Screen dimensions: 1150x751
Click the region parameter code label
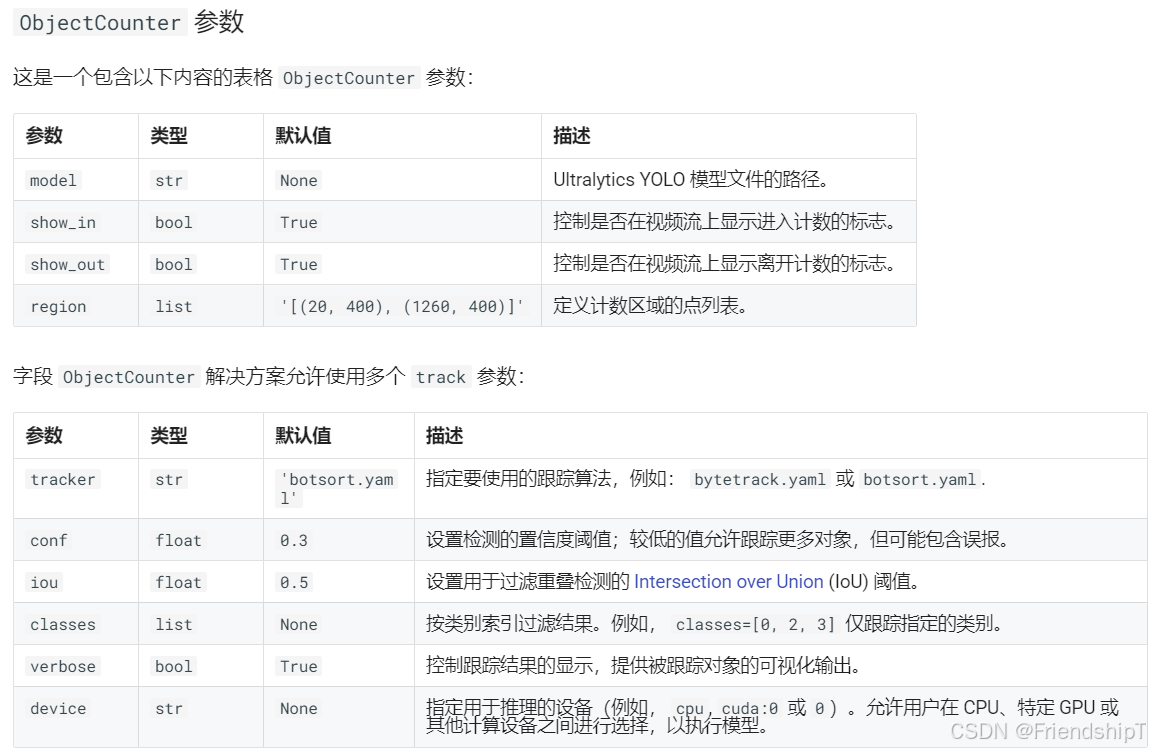pos(58,306)
